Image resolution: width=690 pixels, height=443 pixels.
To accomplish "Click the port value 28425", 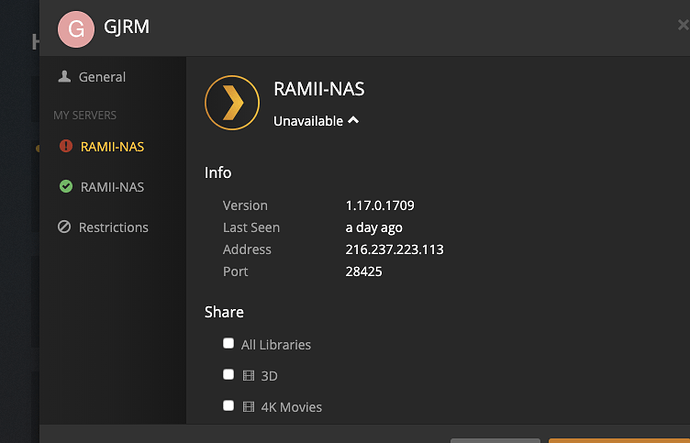I will [363, 271].
